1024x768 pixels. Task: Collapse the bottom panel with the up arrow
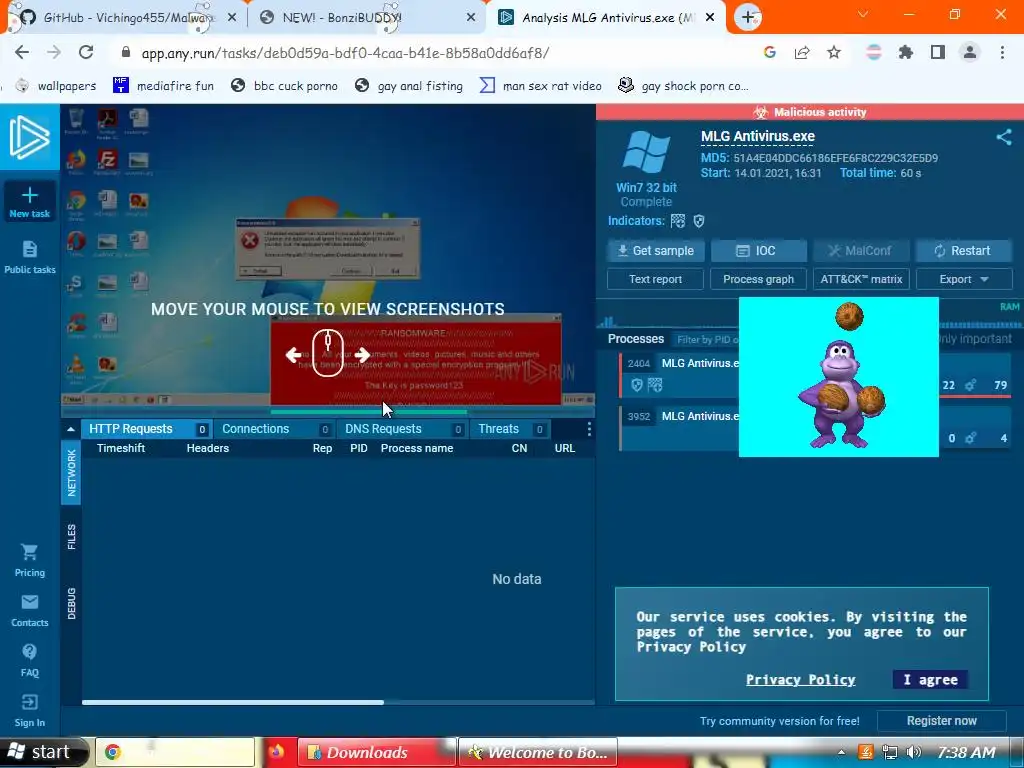tap(71, 429)
